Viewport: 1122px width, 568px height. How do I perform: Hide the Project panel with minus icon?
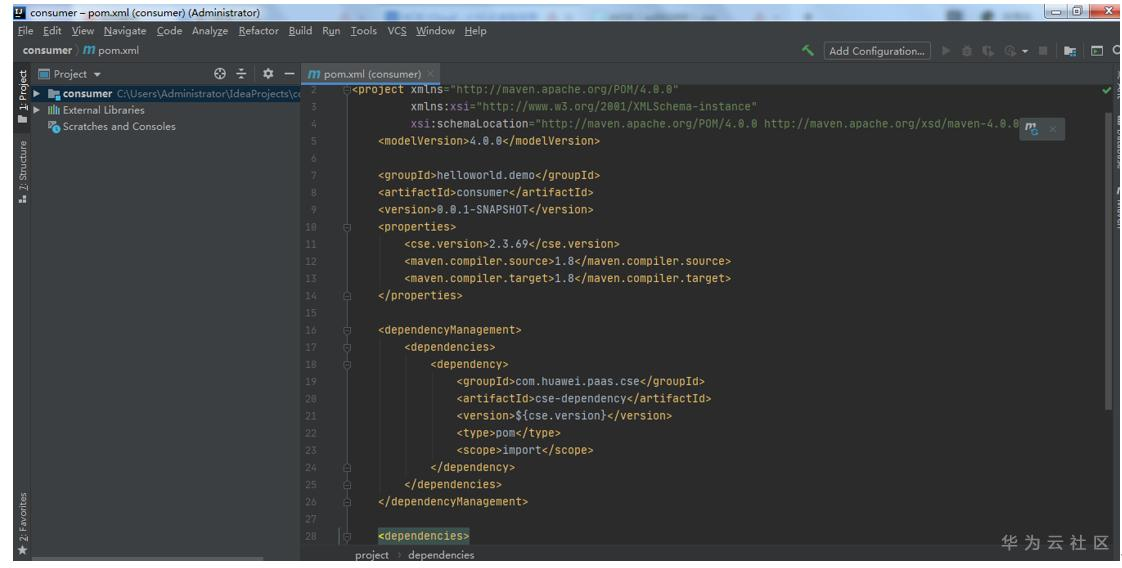[x=289, y=74]
